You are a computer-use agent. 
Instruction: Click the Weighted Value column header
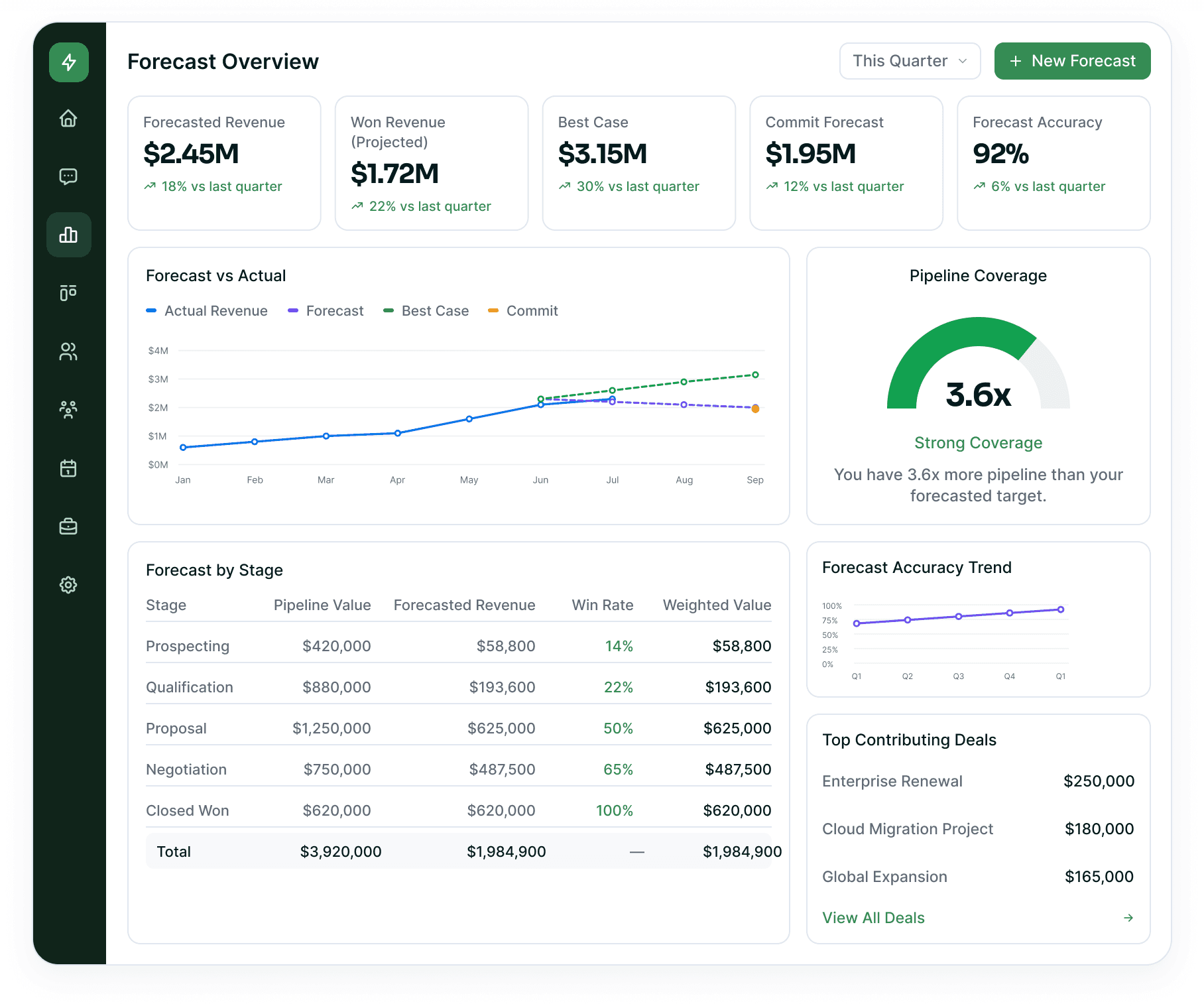coord(717,605)
